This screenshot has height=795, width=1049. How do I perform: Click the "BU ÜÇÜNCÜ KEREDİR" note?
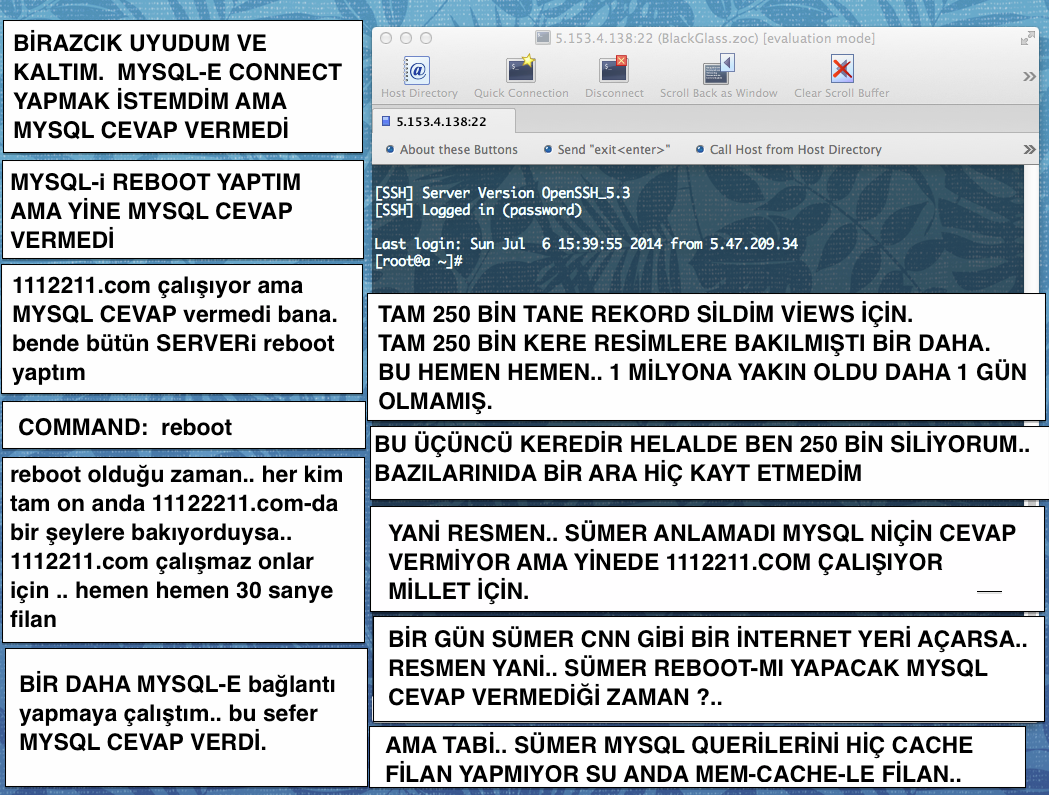point(709,463)
